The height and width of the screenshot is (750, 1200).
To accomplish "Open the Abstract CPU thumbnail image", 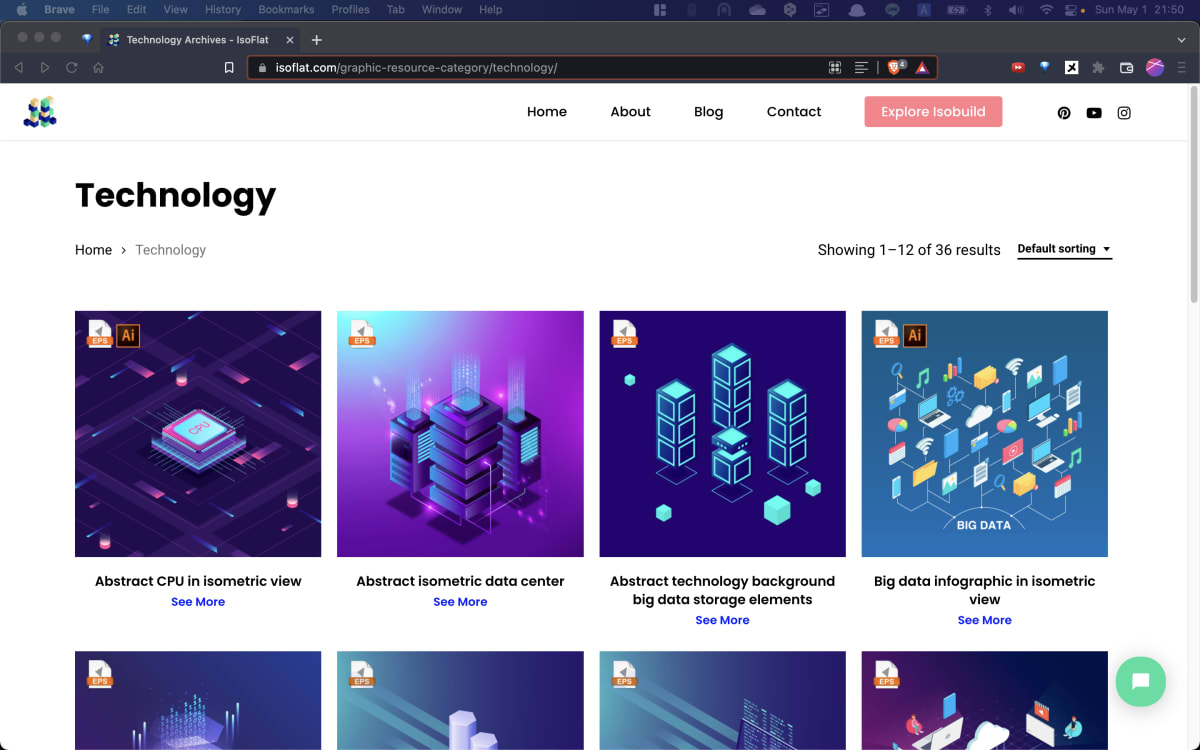I will (x=198, y=434).
